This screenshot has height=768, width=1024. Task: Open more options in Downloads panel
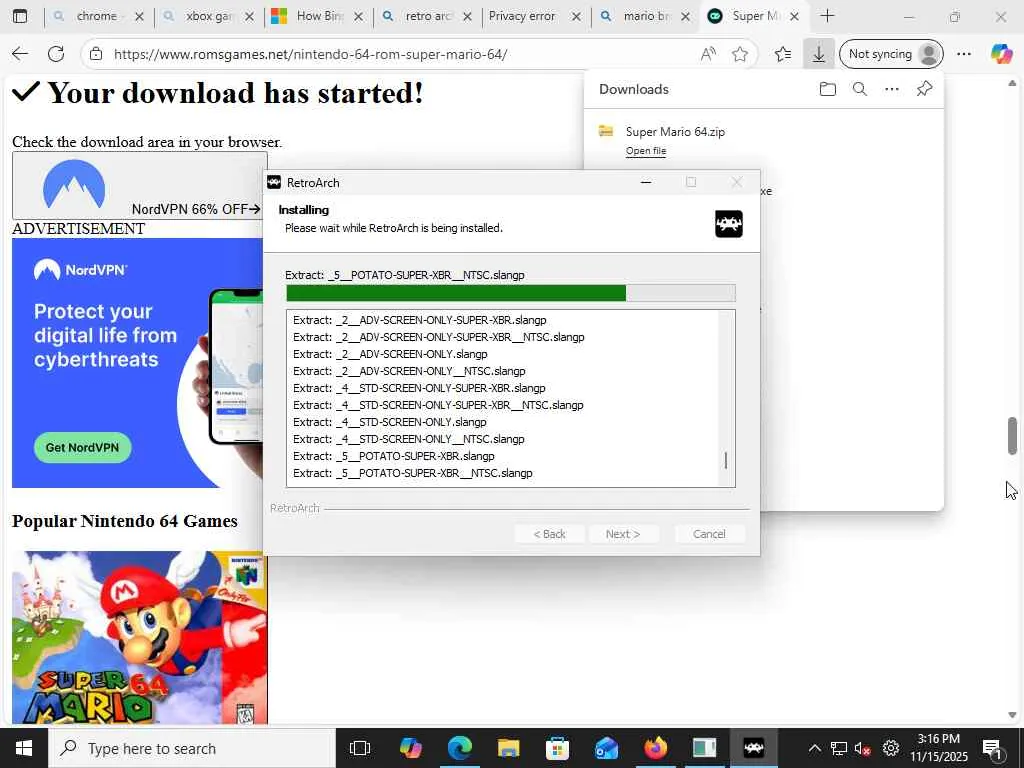[x=891, y=89]
